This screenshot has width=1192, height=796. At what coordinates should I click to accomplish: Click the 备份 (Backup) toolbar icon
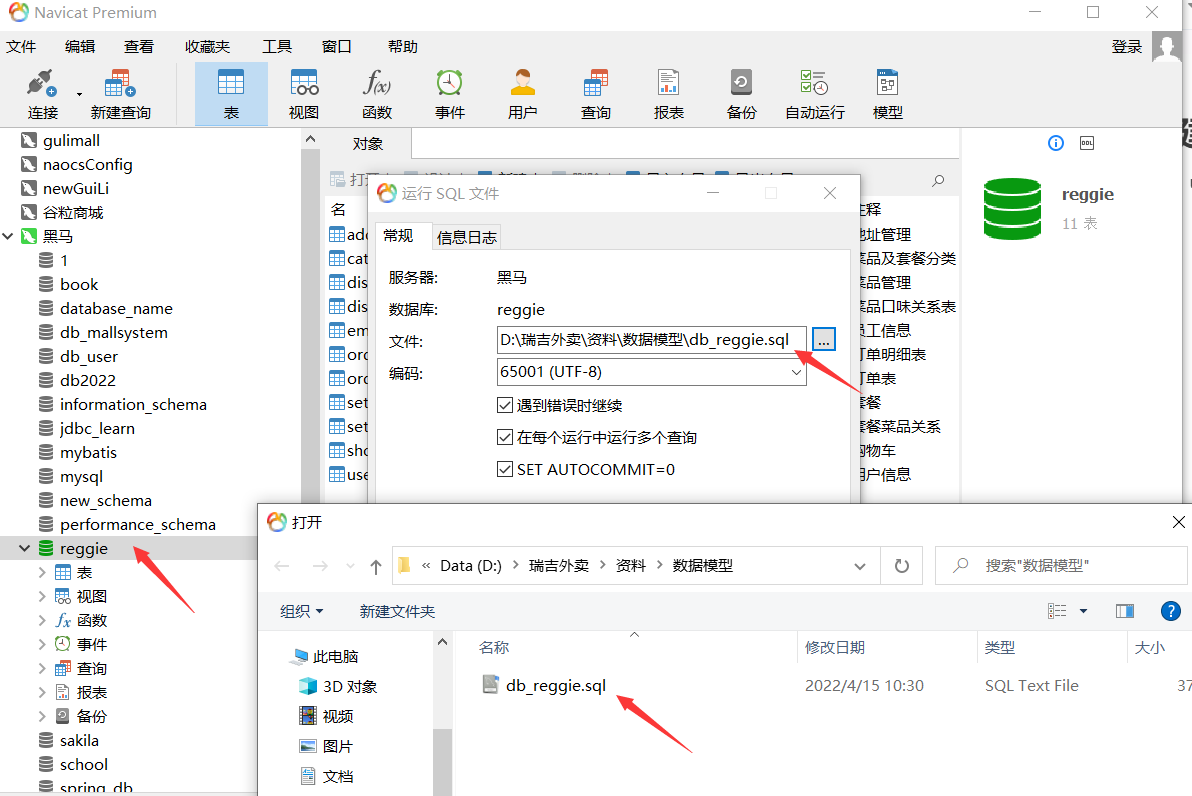[741, 94]
